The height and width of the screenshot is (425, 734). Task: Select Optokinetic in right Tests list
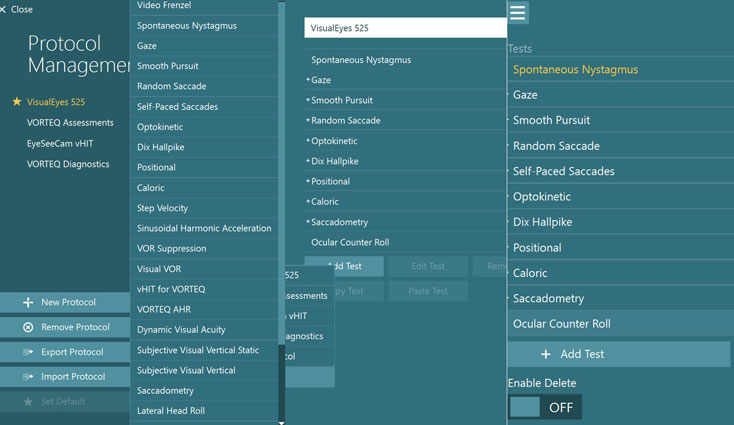click(x=621, y=197)
